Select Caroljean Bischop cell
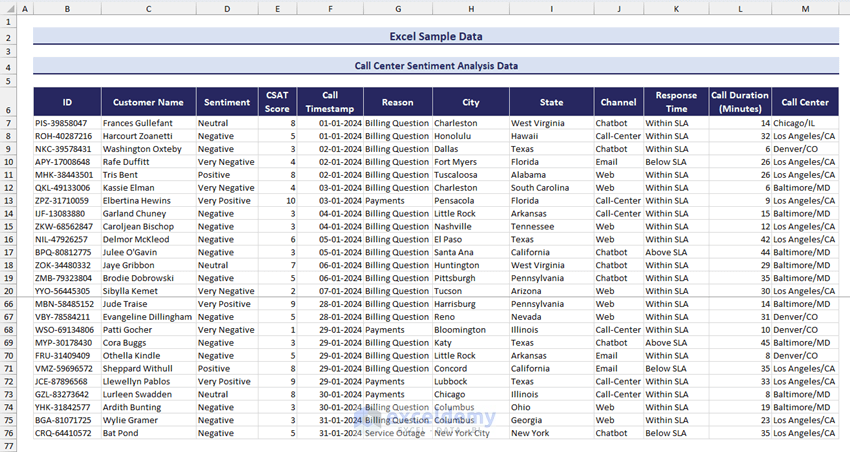Screen dimensions: 850x452 point(149,227)
